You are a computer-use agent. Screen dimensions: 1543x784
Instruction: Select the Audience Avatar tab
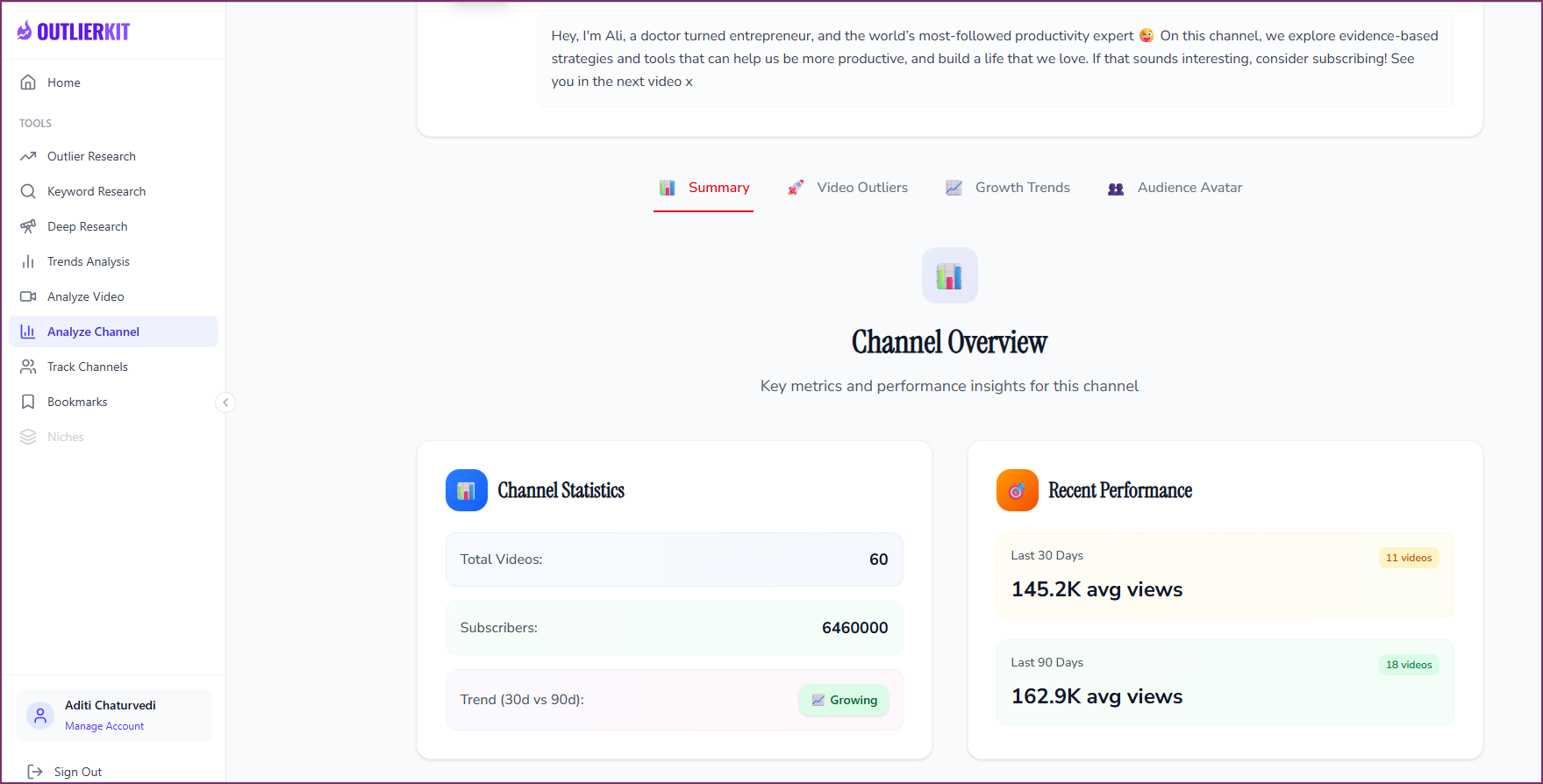(1175, 188)
